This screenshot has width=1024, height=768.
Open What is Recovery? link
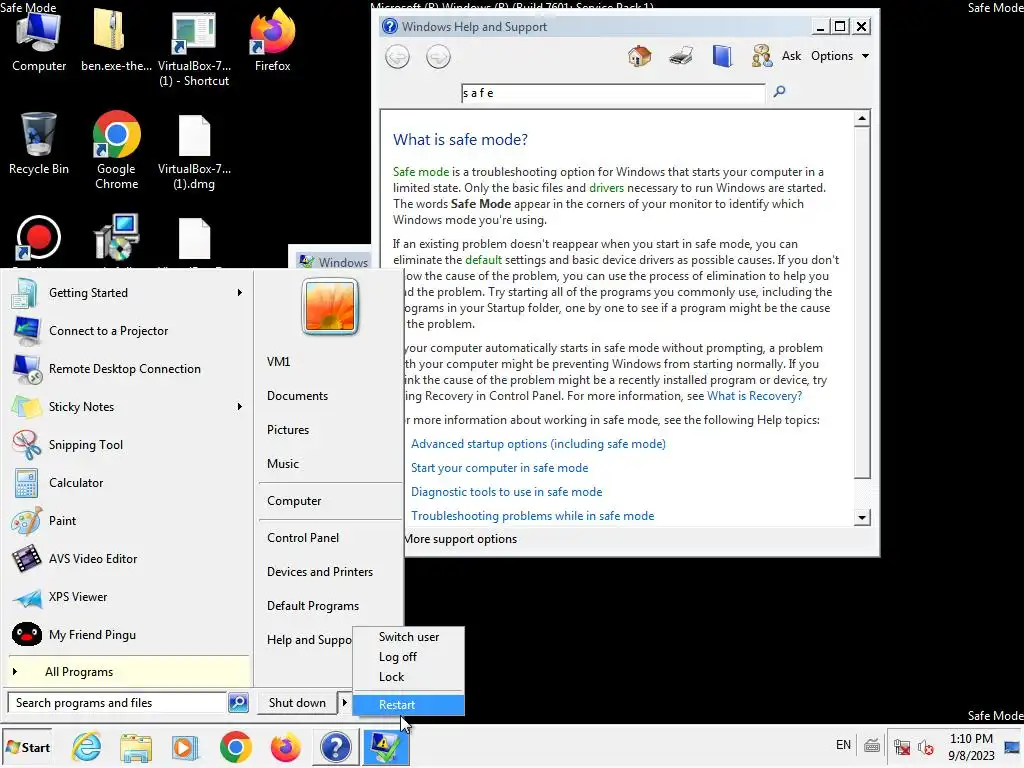[x=754, y=396]
